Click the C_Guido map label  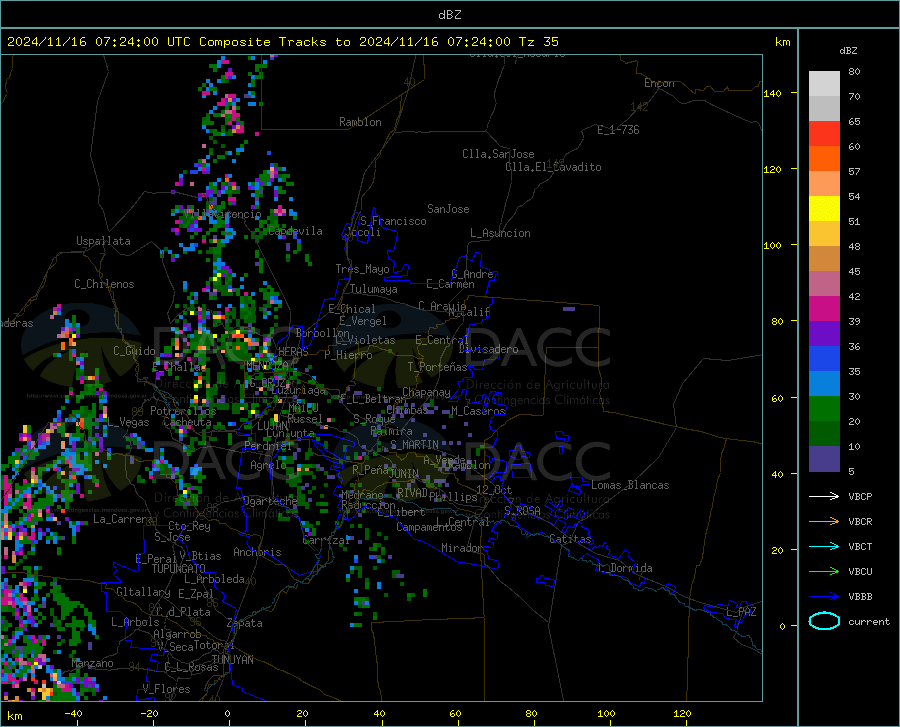tap(134, 351)
